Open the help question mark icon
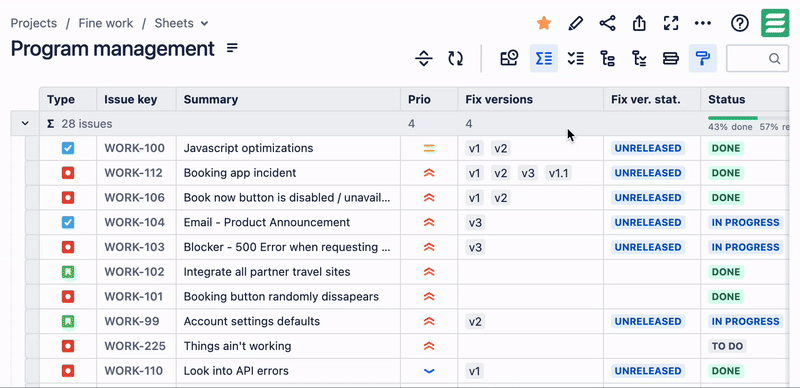This screenshot has height=388, width=800. (x=740, y=23)
